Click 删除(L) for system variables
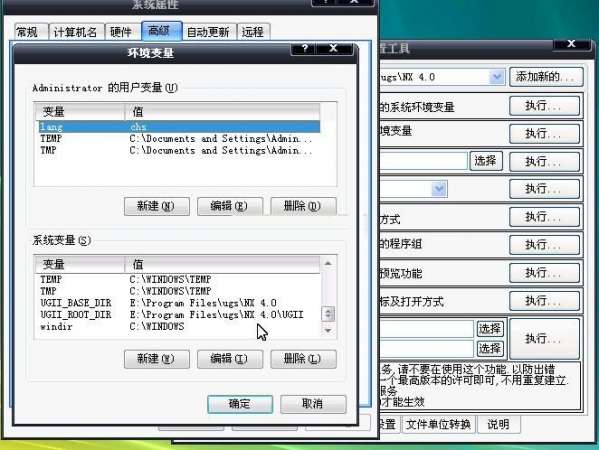Screen dimensions: 599x450 point(303,359)
